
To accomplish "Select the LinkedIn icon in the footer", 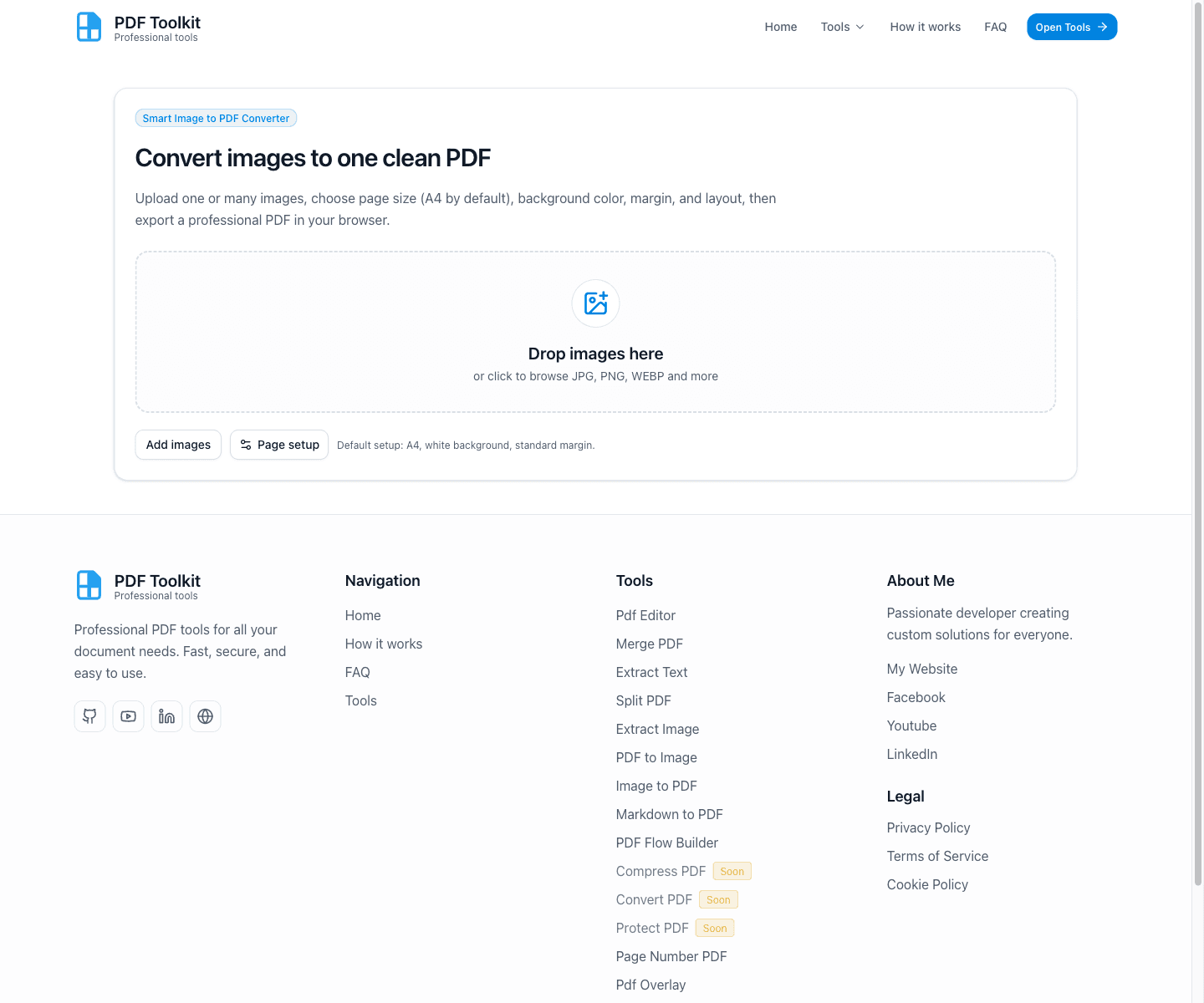I will pyautogui.click(x=166, y=716).
